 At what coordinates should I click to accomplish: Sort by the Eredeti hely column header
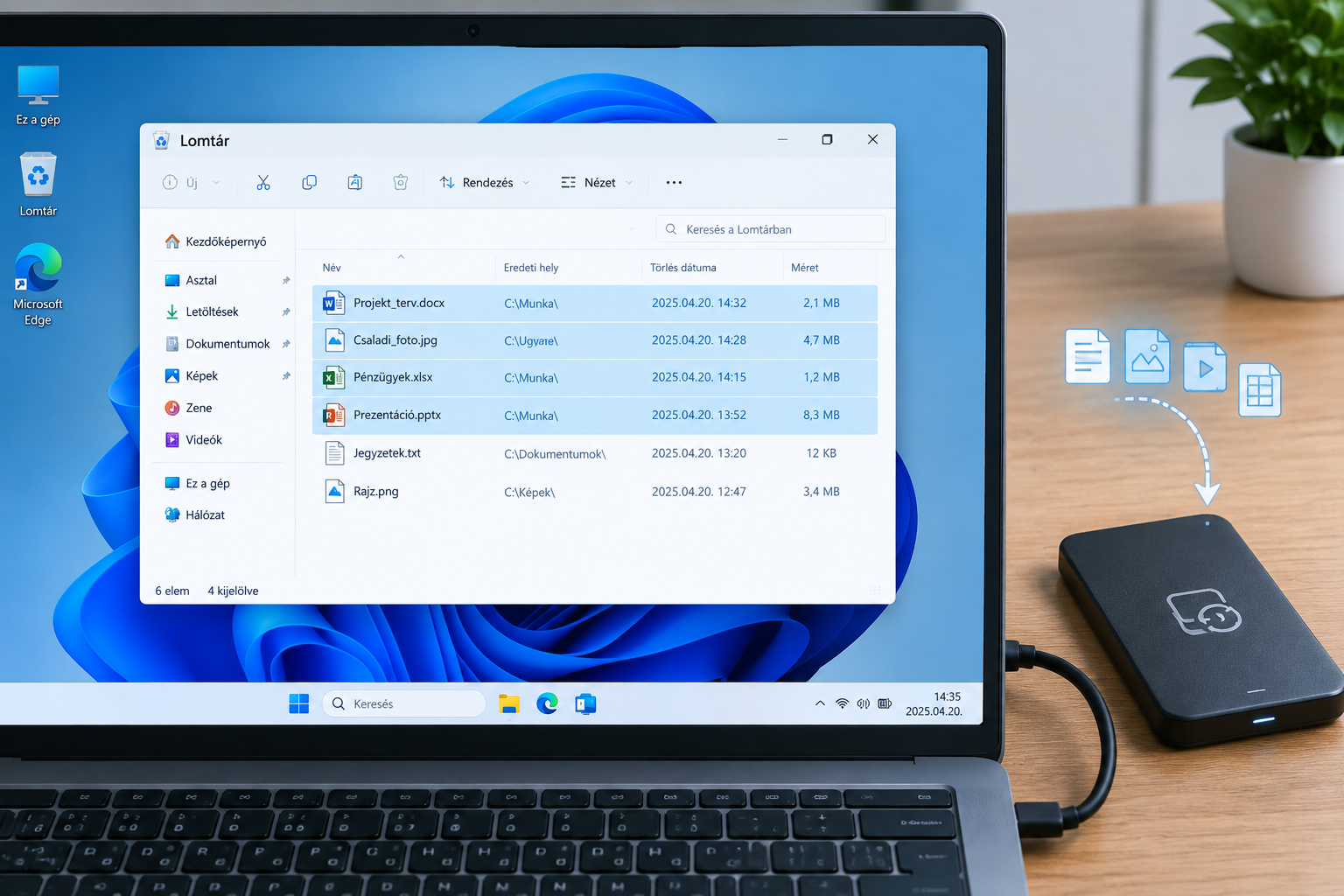[531, 268]
